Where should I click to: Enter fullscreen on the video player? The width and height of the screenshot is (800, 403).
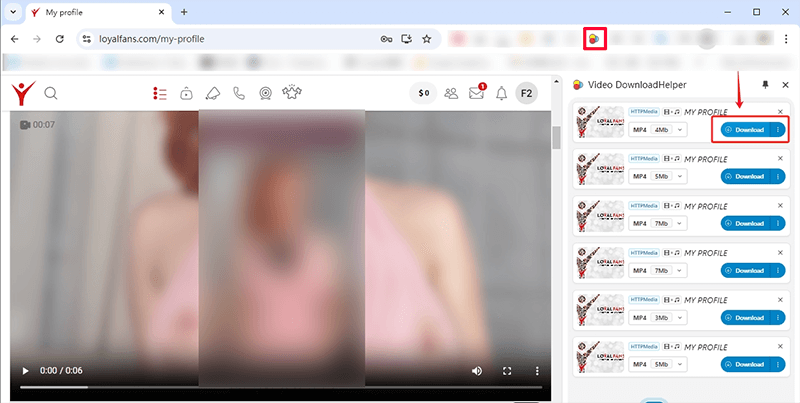point(507,371)
